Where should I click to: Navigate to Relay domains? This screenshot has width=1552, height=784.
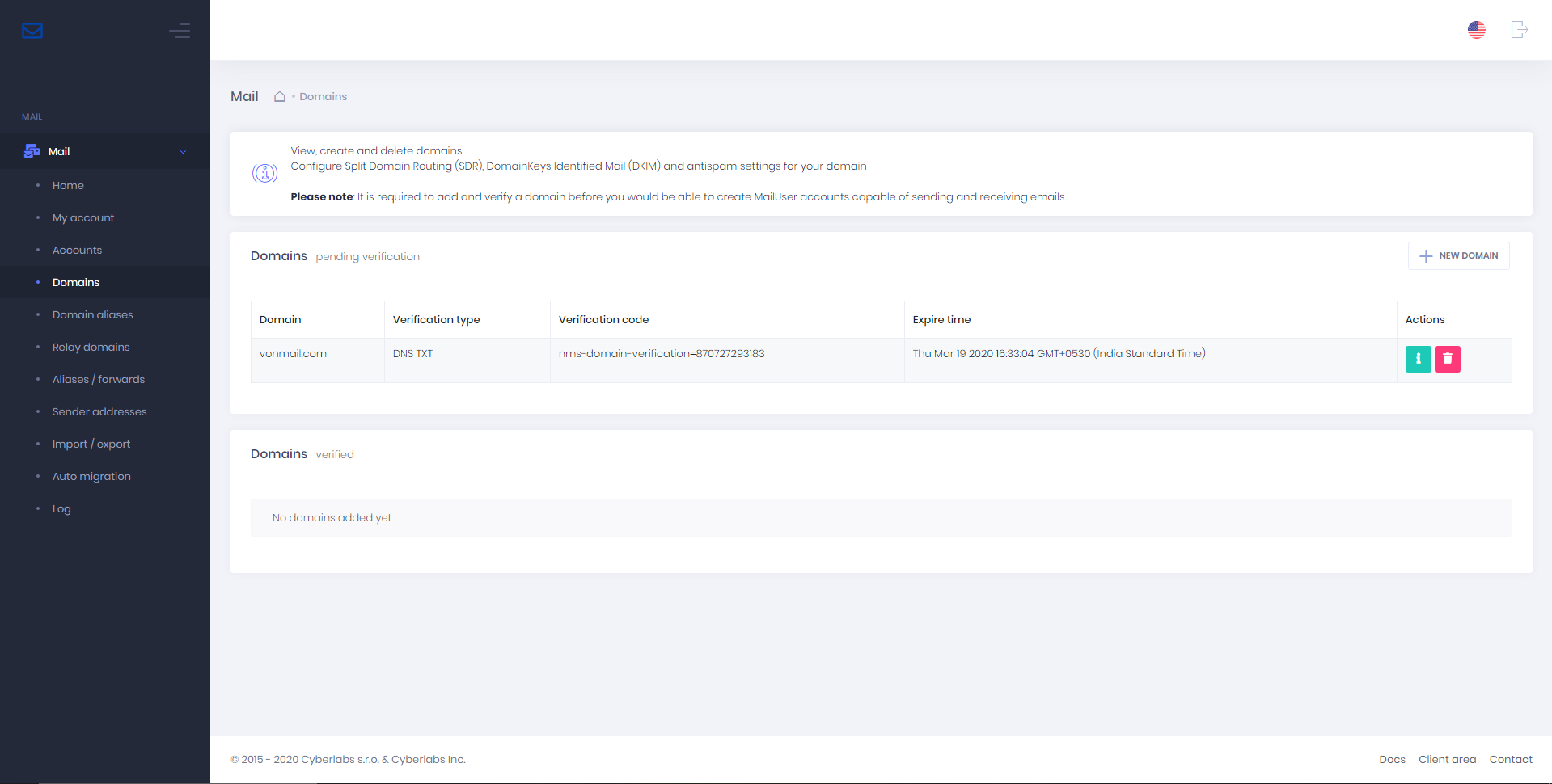(x=91, y=347)
